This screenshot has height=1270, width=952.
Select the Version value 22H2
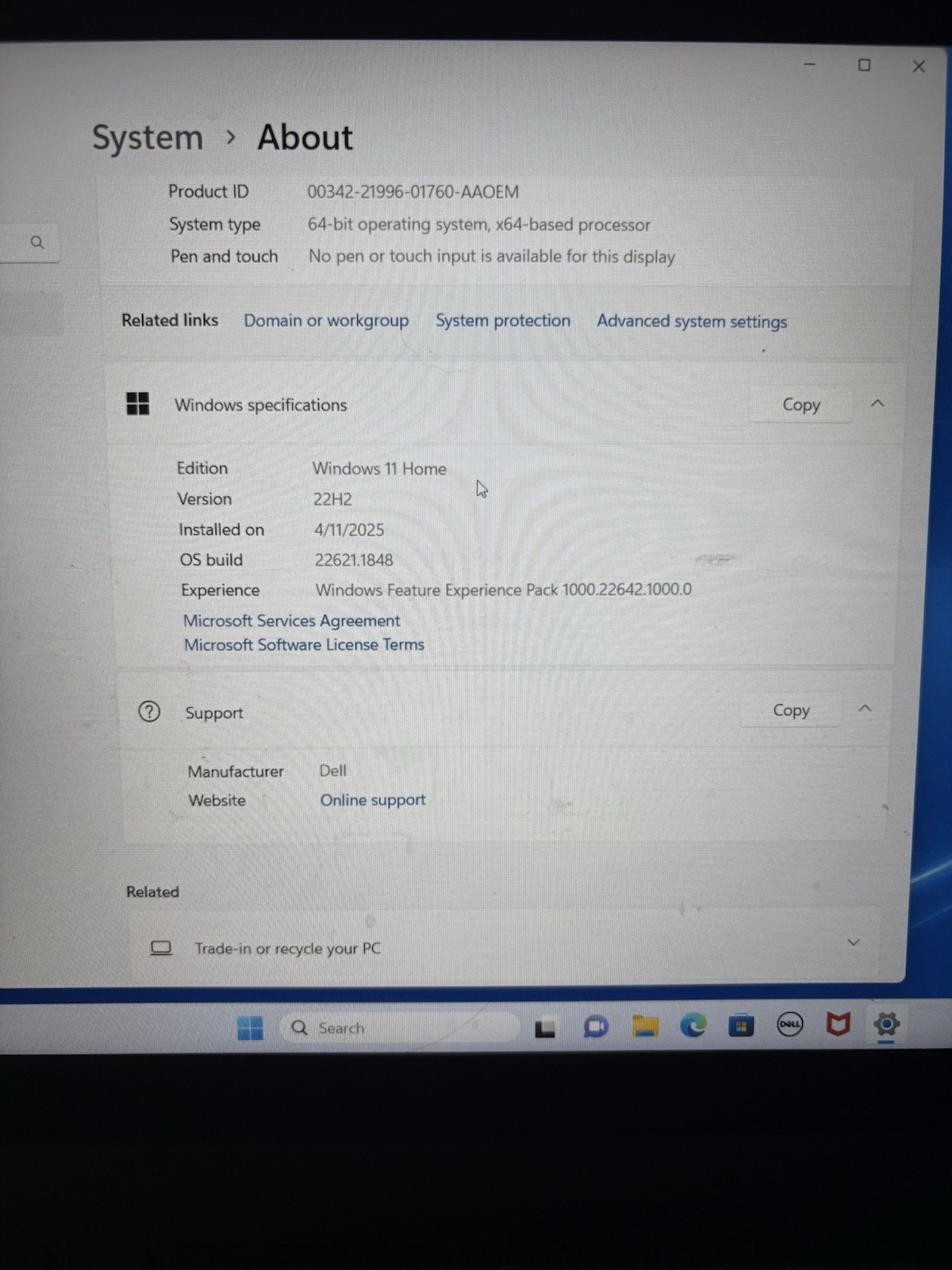332,499
